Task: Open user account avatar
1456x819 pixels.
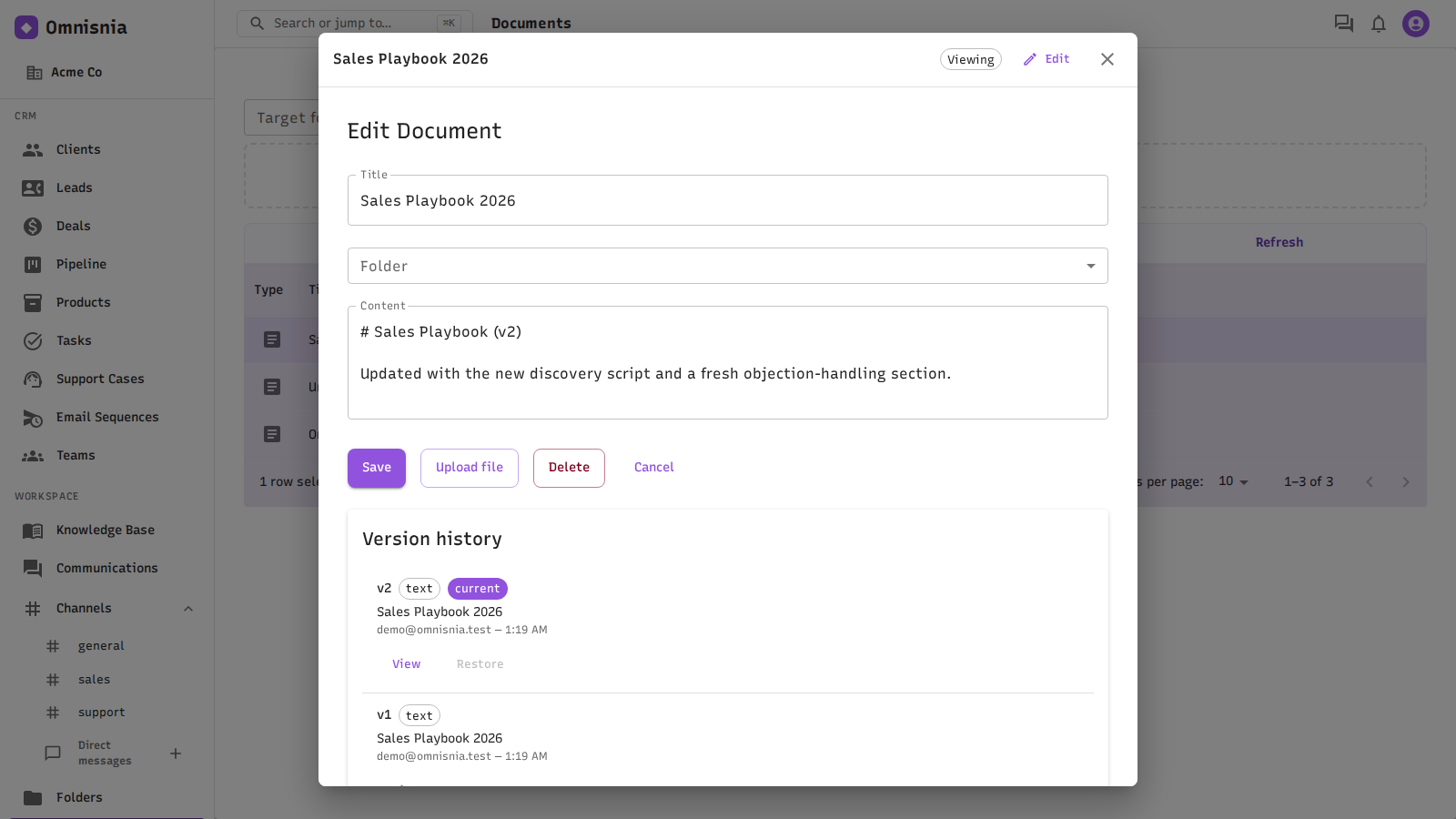Action: [1416, 24]
